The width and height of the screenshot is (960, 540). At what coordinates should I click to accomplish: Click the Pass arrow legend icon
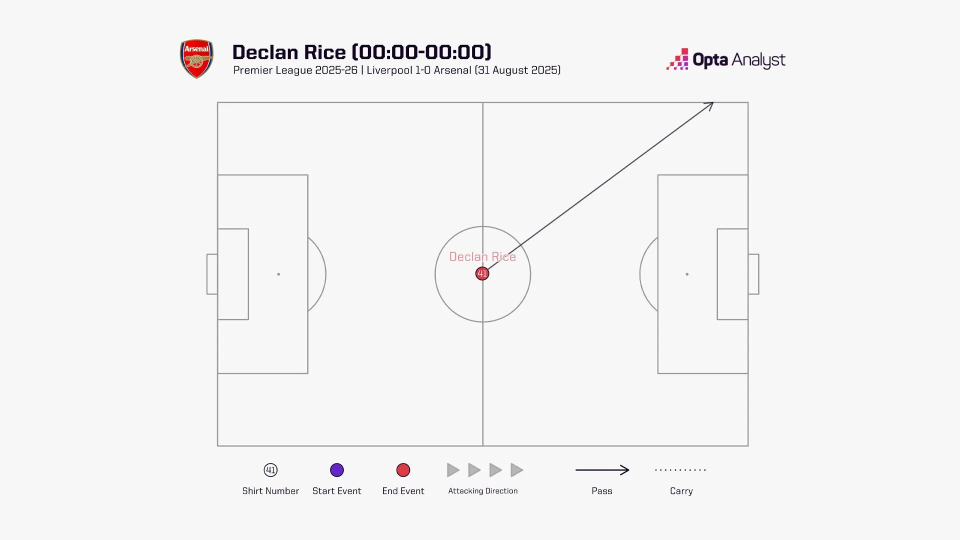pyautogui.click(x=602, y=470)
